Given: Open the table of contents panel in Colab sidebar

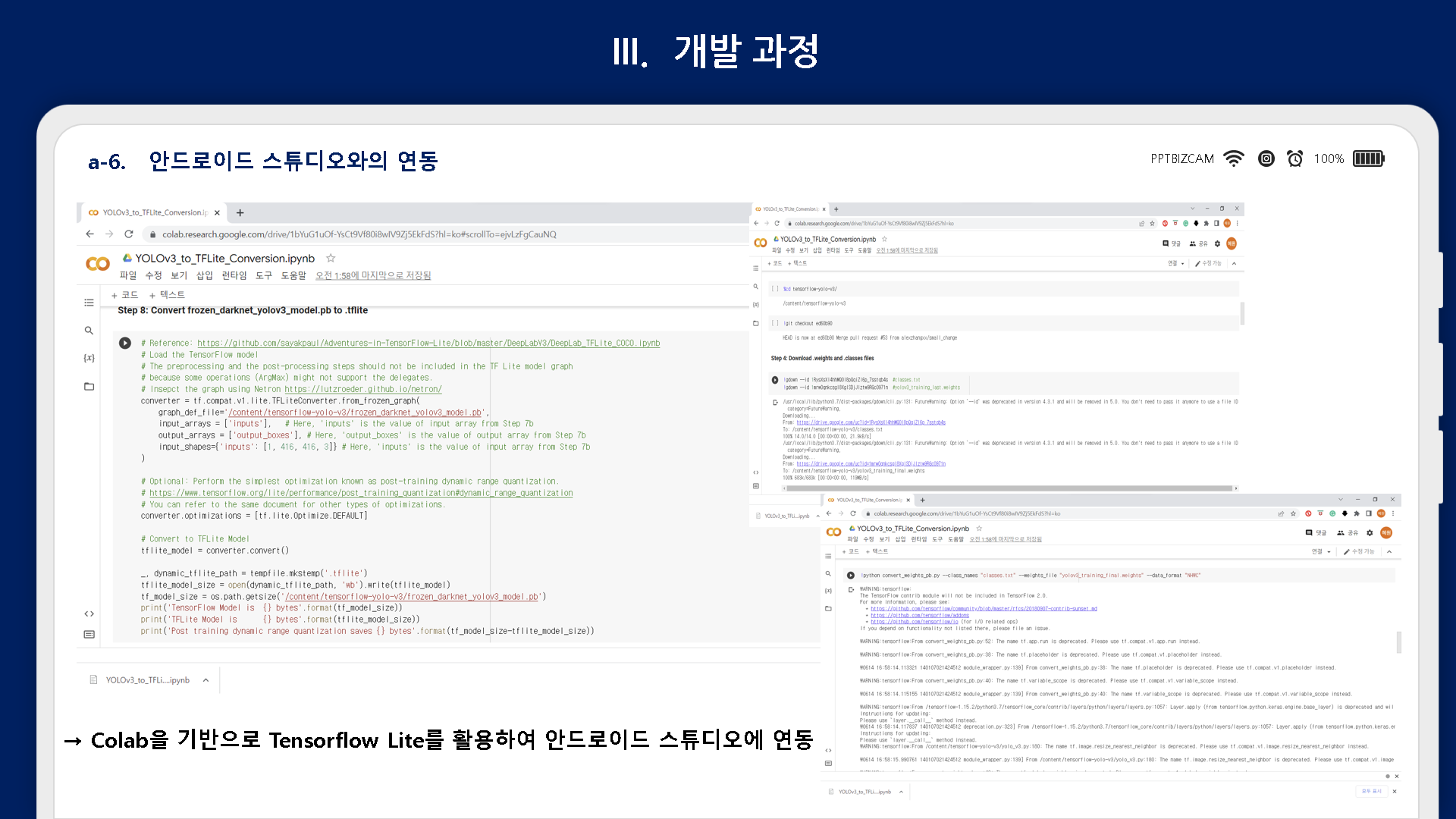Looking at the screenshot, I should [89, 303].
